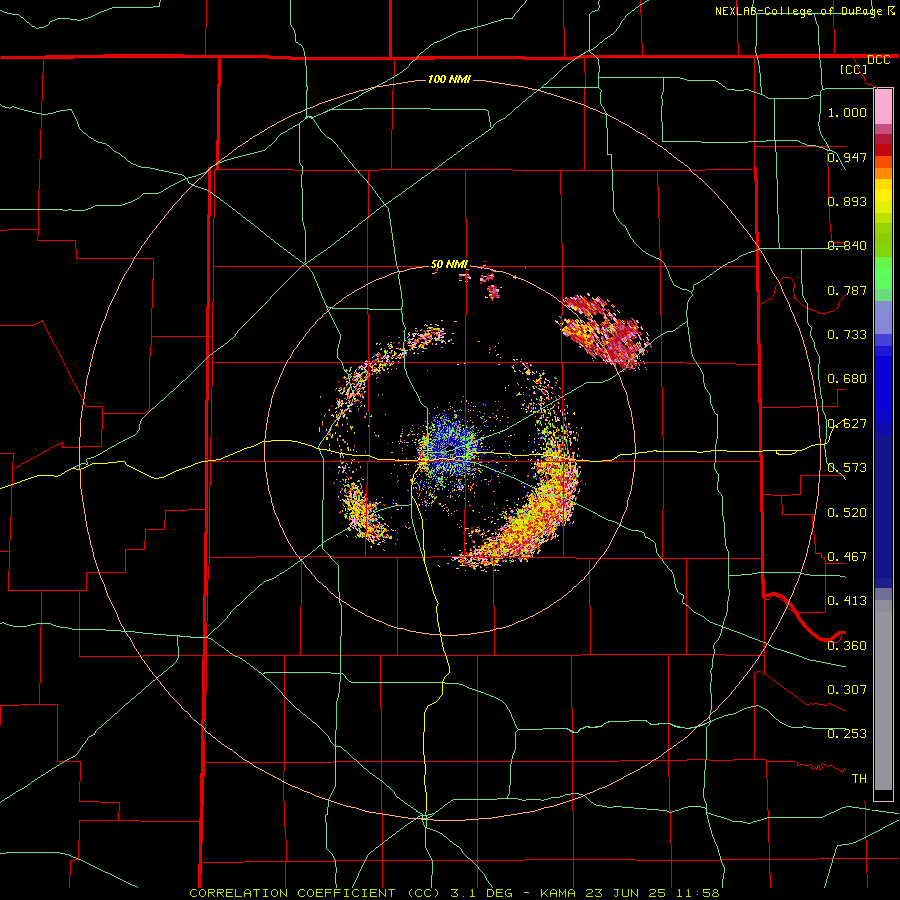Select the 0.947 scale value

point(847,157)
